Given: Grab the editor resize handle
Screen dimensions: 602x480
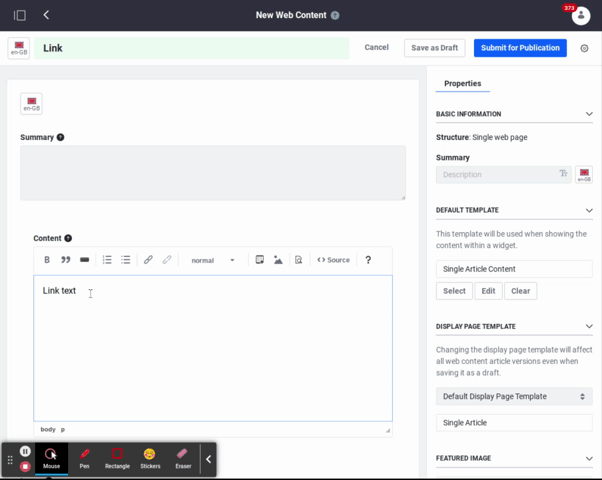Looking at the screenshot, I should (388, 430).
